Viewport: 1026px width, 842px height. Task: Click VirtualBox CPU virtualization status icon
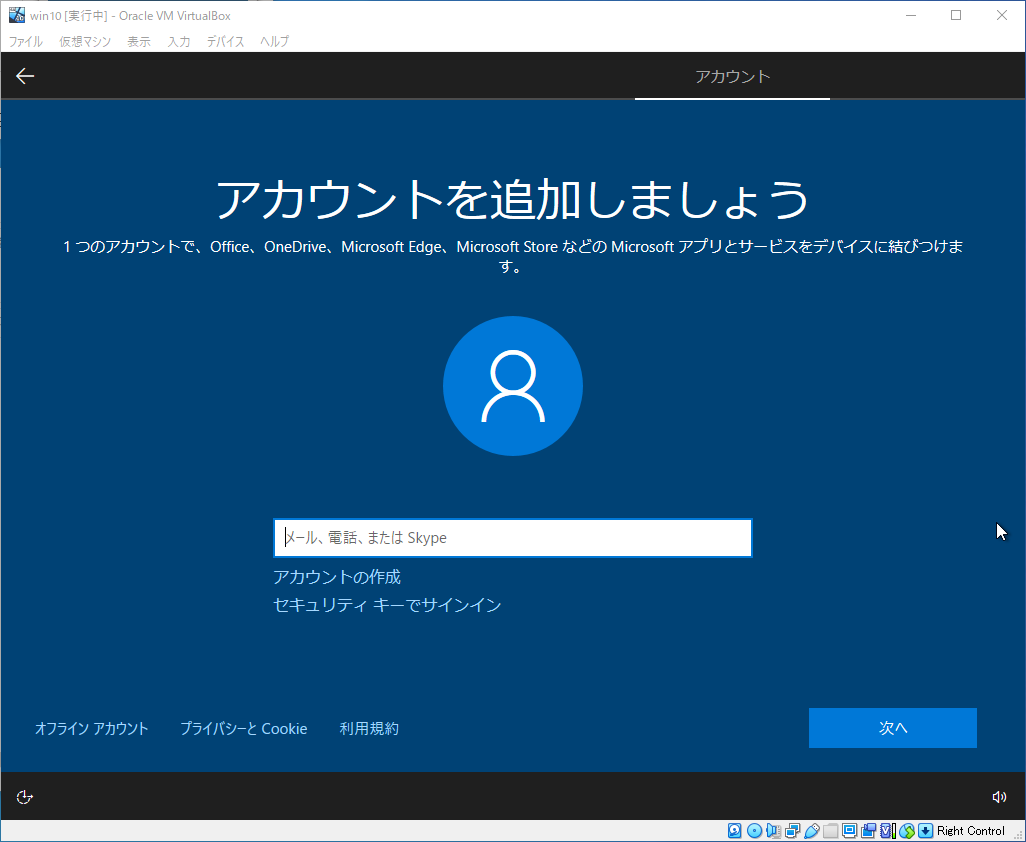coord(888,831)
